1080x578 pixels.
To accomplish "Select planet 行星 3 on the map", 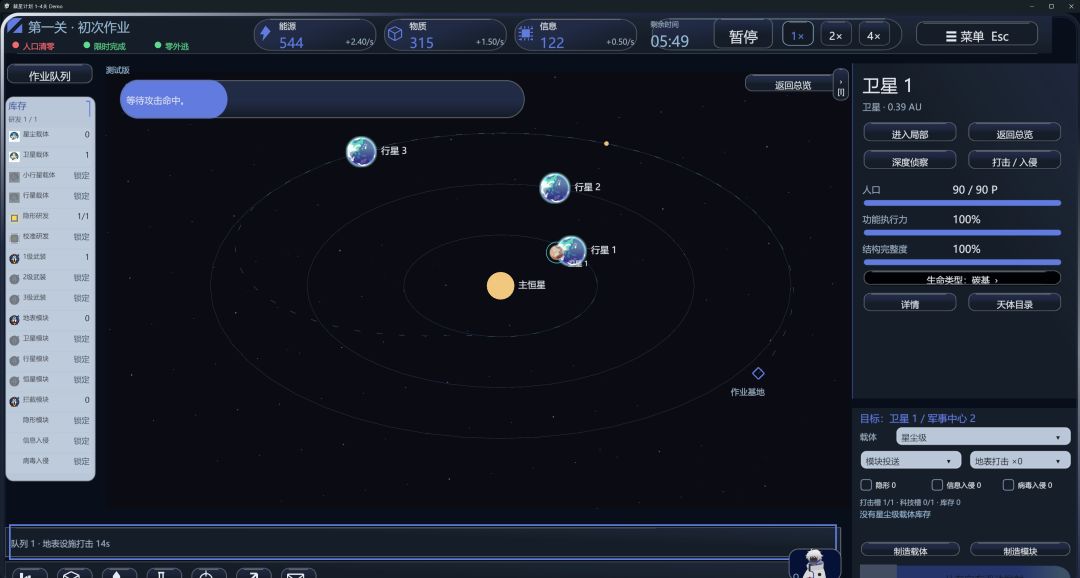I will click(x=361, y=152).
